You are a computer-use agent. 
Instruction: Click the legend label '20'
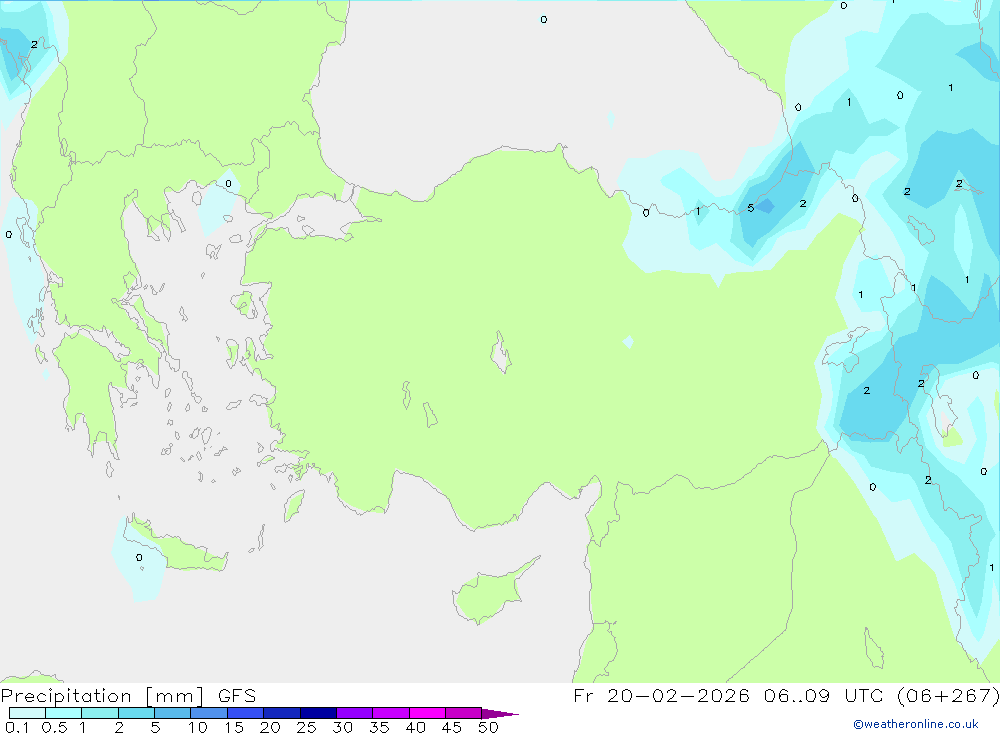pos(270,727)
